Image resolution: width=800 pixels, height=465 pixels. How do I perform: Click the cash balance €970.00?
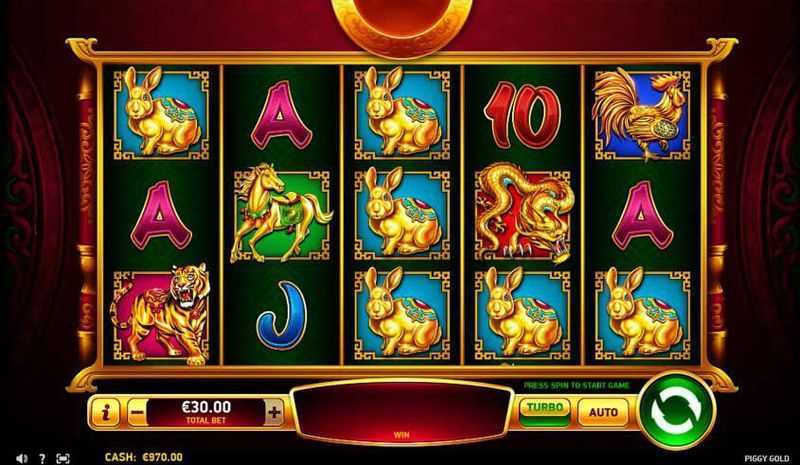143,457
